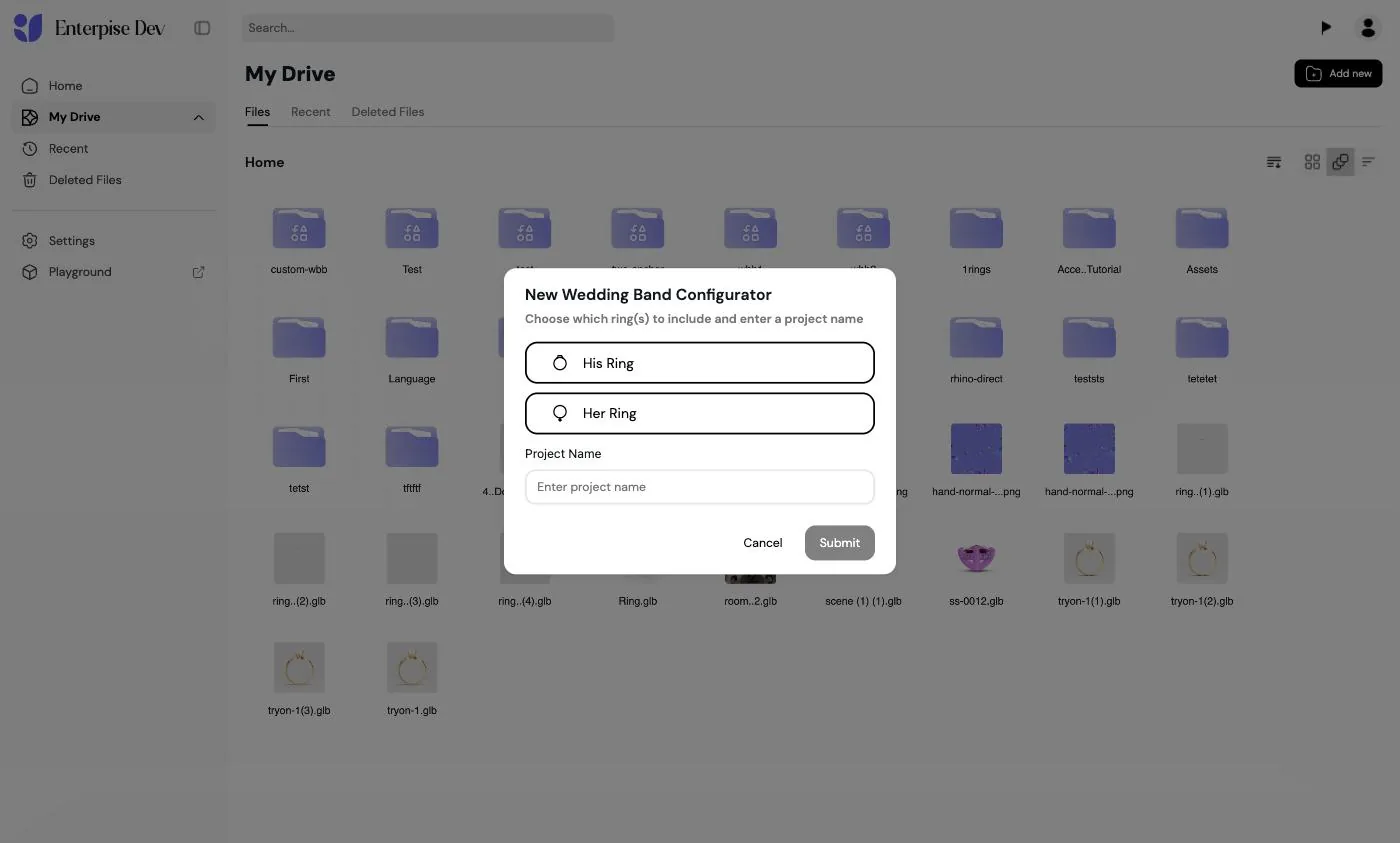Select the tryon-1(3).glb thumbnail
This screenshot has height=843, width=1400.
point(299,667)
